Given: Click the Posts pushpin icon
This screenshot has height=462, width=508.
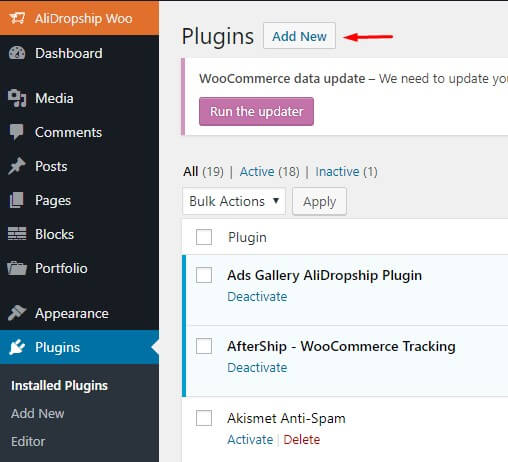Looking at the screenshot, I should (17, 166).
